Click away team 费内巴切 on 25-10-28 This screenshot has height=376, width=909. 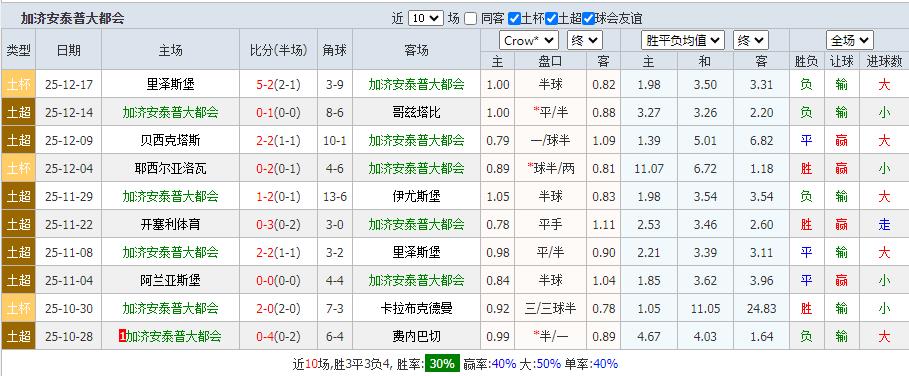point(416,336)
